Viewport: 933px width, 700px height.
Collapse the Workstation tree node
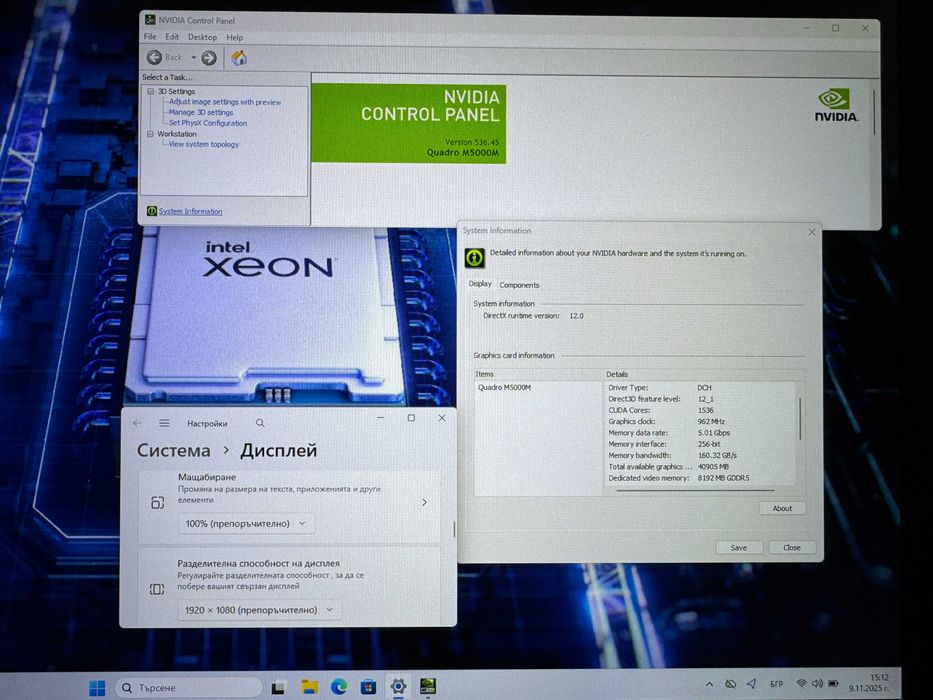point(151,134)
